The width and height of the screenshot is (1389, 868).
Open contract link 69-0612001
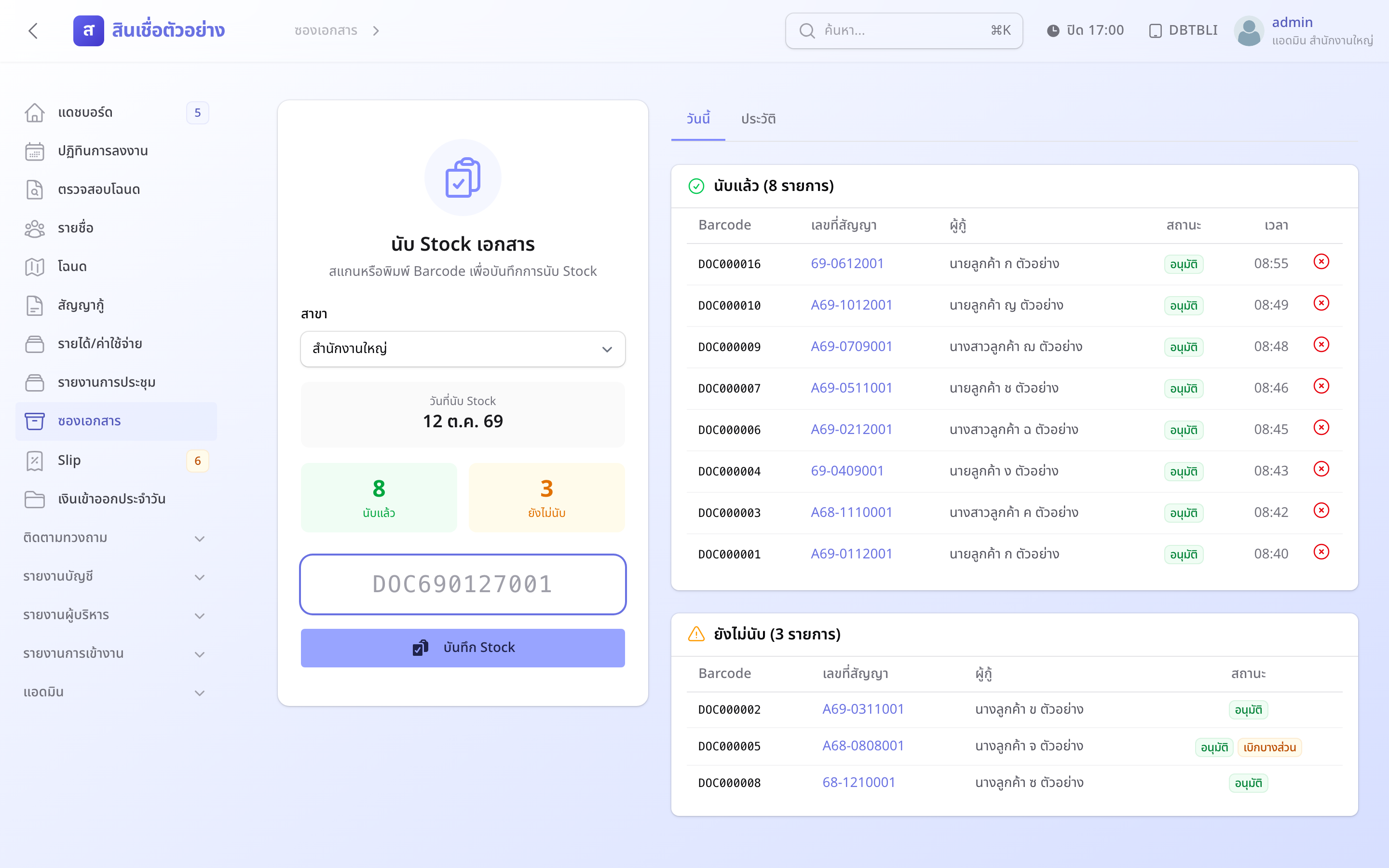[x=846, y=263]
